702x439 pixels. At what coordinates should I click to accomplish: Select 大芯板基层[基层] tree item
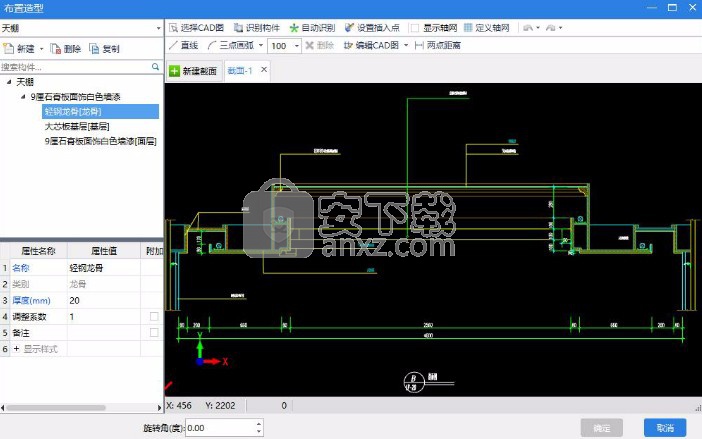pyautogui.click(x=77, y=126)
